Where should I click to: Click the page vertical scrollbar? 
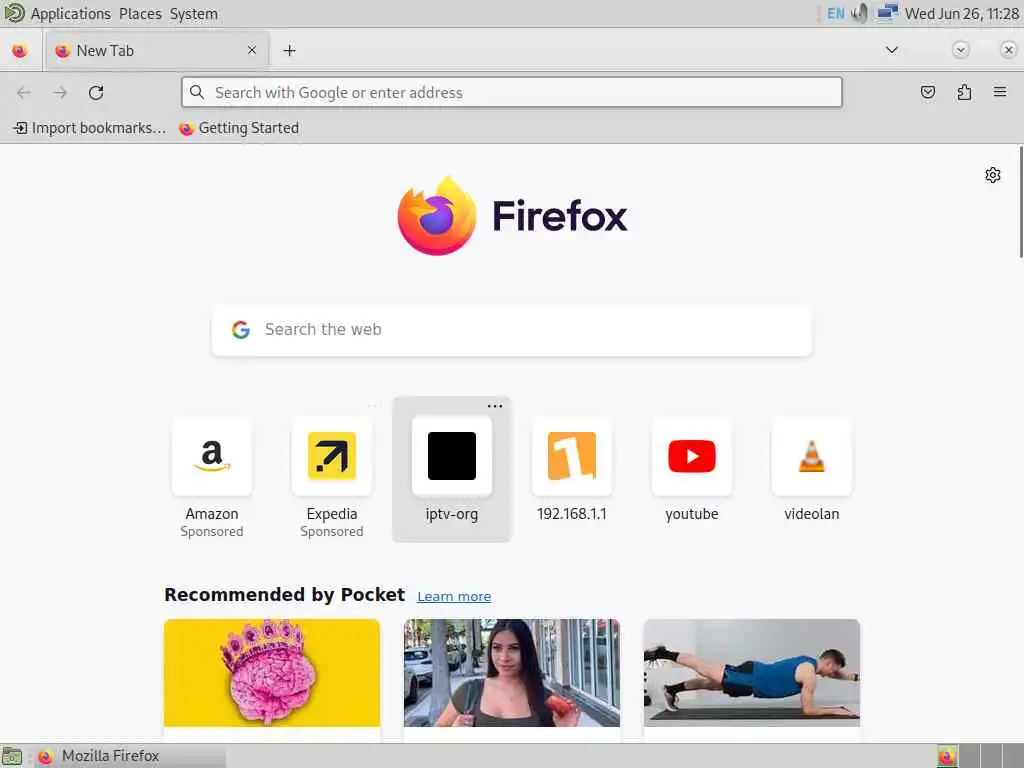pyautogui.click(x=1021, y=202)
